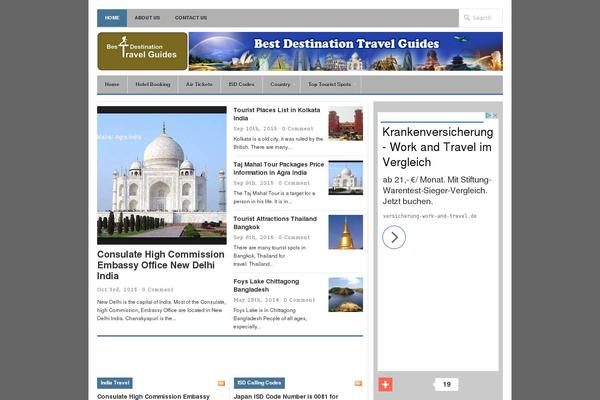Image resolution: width=600 pixels, height=400 pixels.
Task: Open Japan ISD Code Number article link
Action: click(x=286, y=397)
